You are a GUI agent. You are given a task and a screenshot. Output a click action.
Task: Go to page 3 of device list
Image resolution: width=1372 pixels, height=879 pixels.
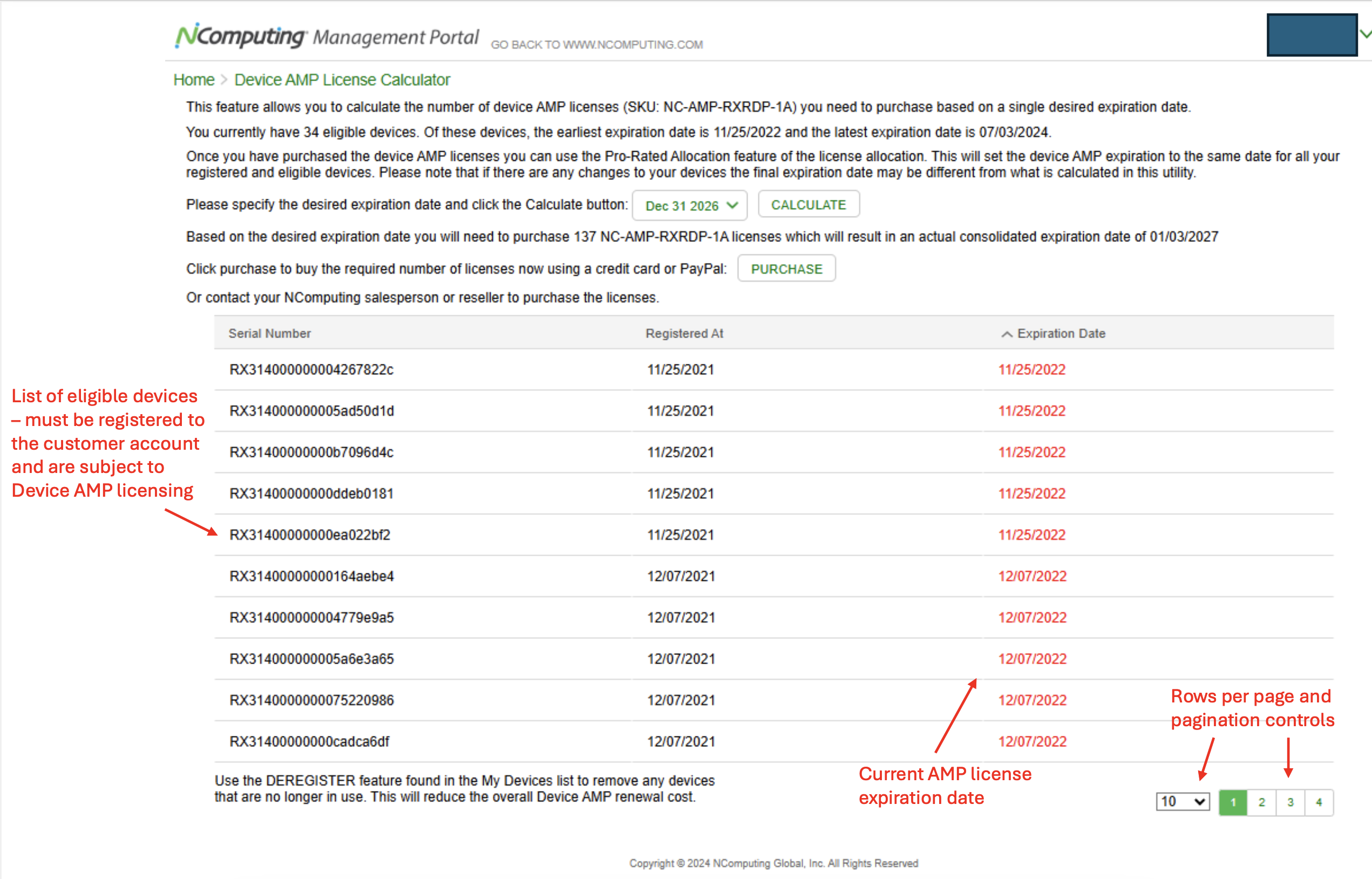[1290, 802]
